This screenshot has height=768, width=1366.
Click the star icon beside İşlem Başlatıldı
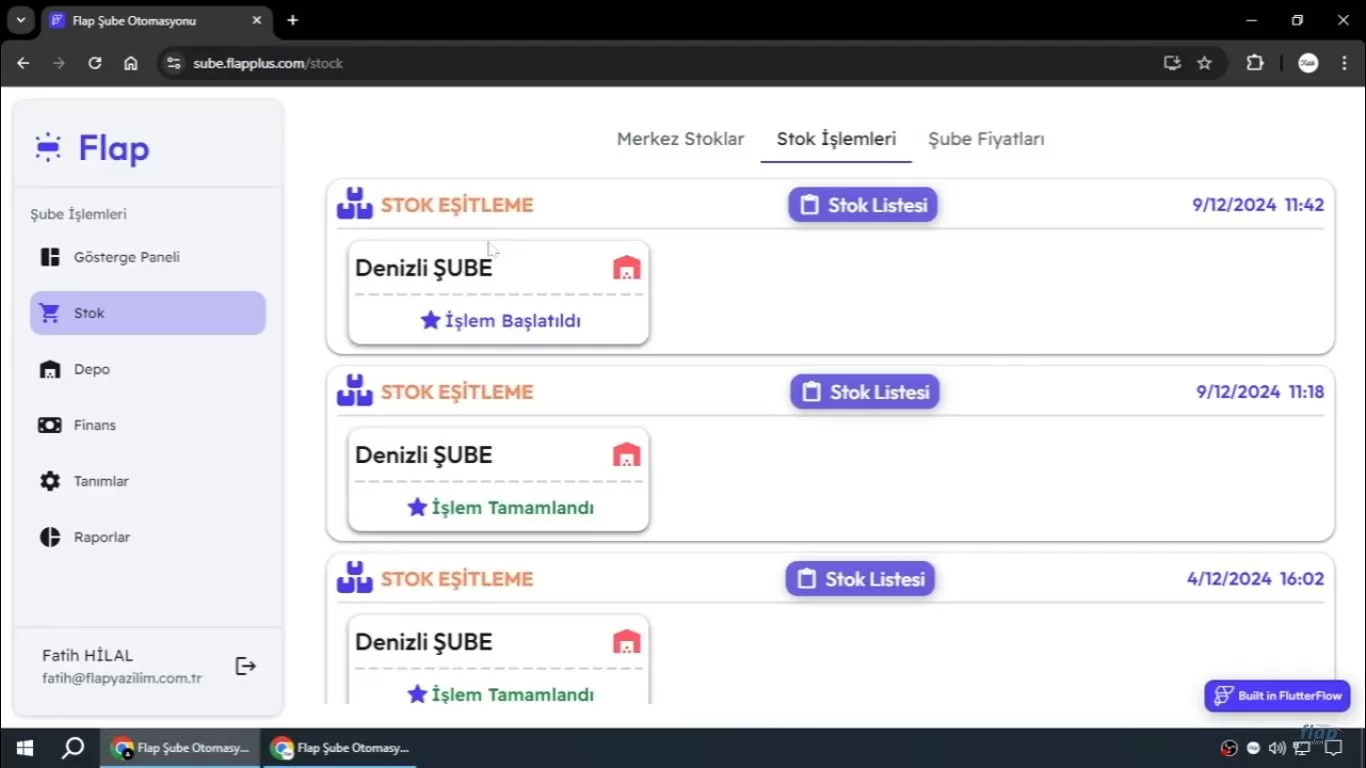[430, 320]
